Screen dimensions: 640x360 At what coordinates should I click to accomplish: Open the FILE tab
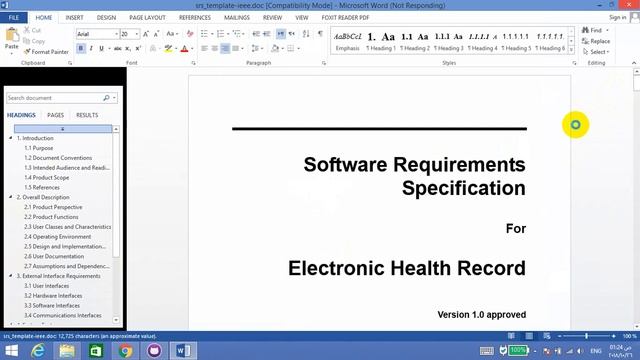coord(13,18)
